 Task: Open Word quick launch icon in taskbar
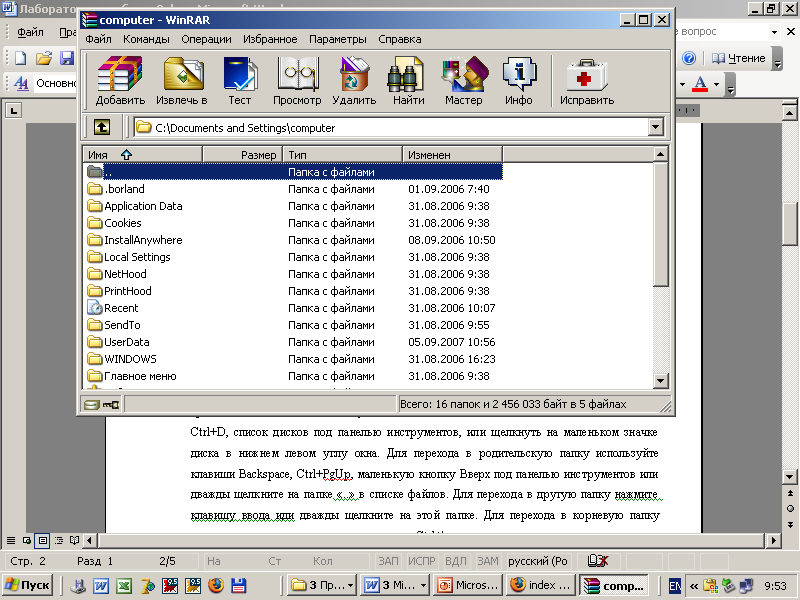coord(101,585)
